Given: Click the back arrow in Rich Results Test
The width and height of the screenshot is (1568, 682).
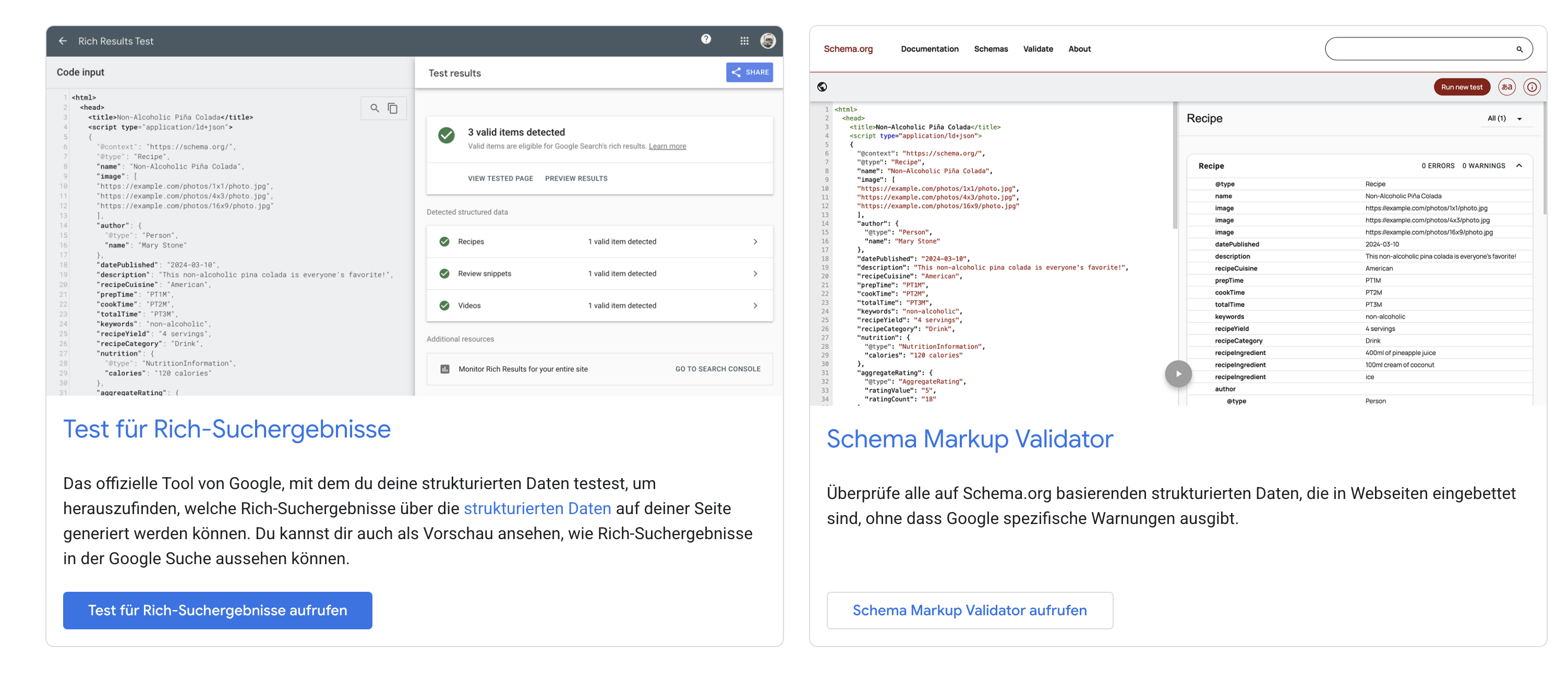Looking at the screenshot, I should click(x=63, y=41).
